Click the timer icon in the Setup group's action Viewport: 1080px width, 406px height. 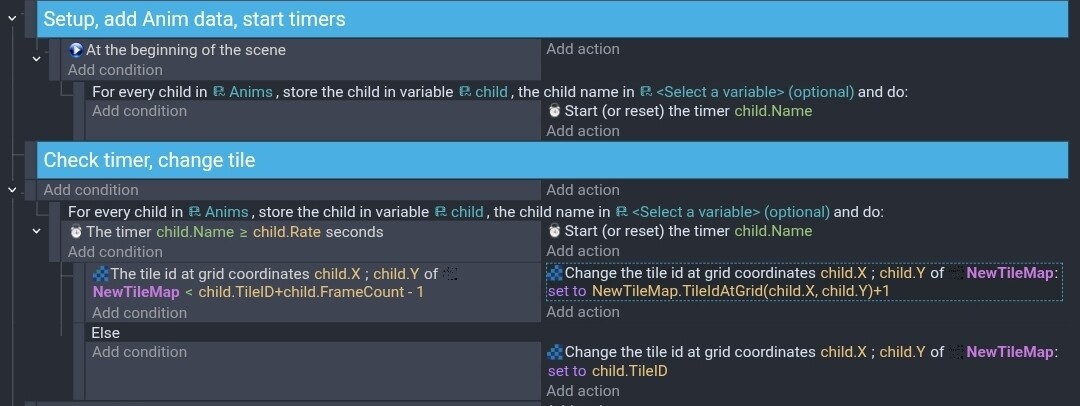[x=554, y=111]
